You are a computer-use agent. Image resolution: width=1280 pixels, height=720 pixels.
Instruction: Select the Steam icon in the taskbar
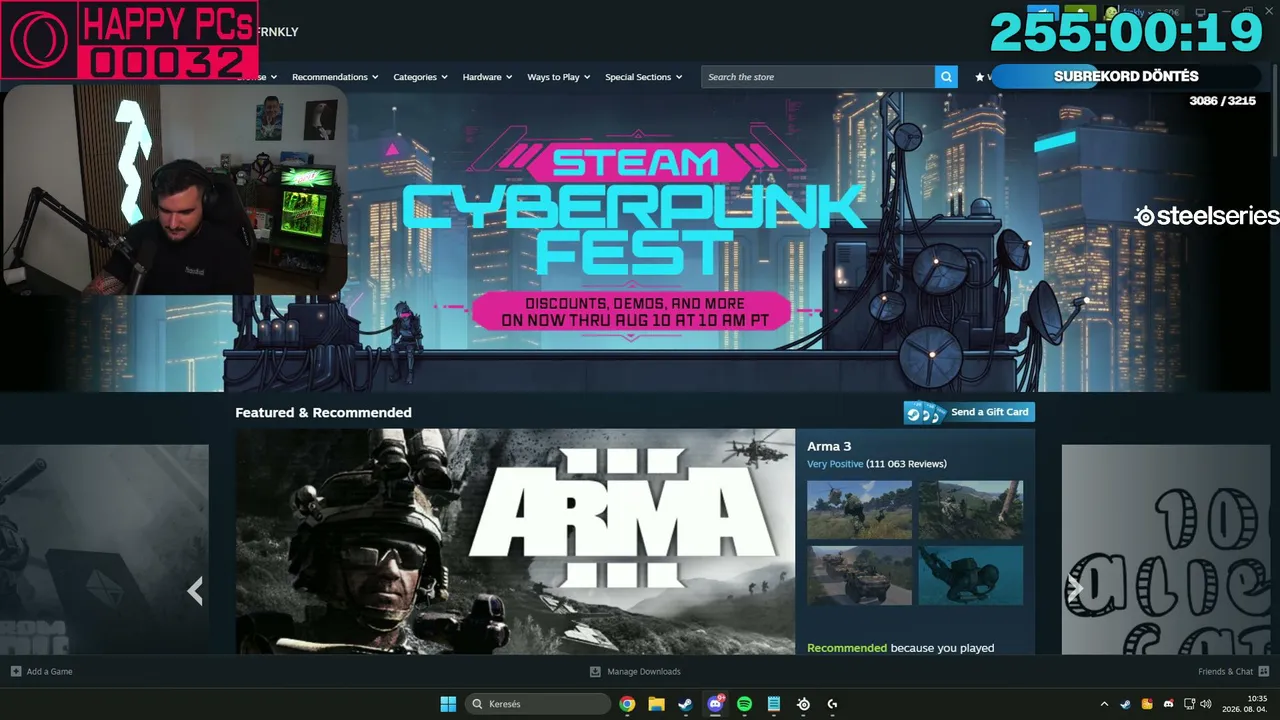685,704
